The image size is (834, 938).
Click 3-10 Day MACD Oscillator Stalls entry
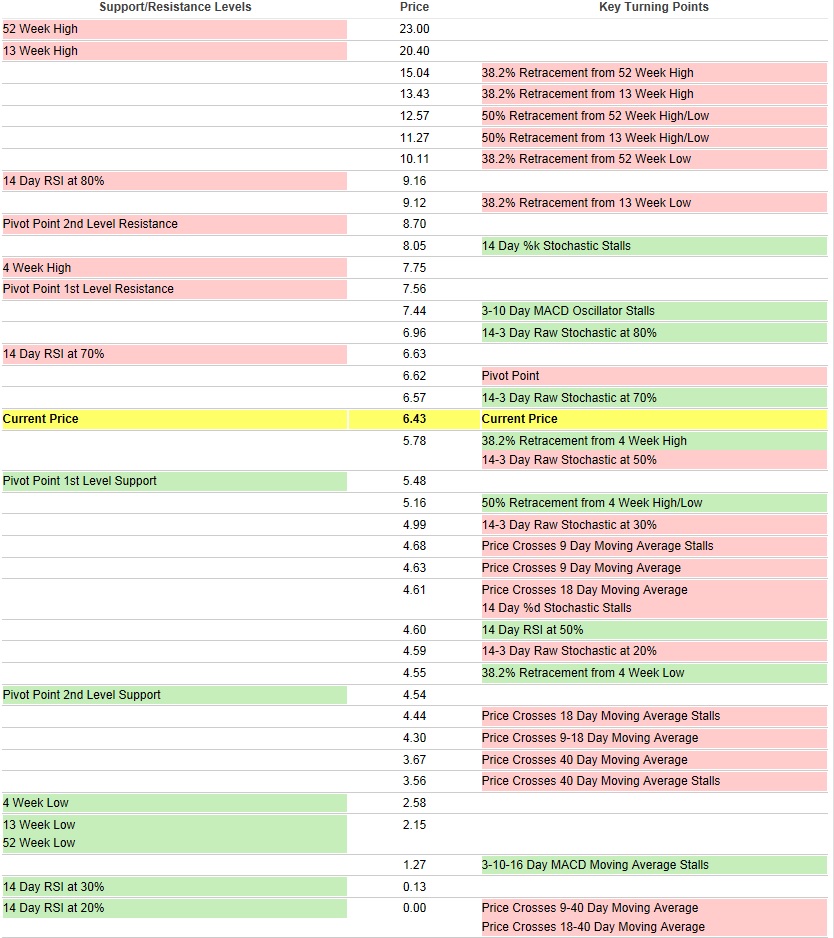pos(568,311)
